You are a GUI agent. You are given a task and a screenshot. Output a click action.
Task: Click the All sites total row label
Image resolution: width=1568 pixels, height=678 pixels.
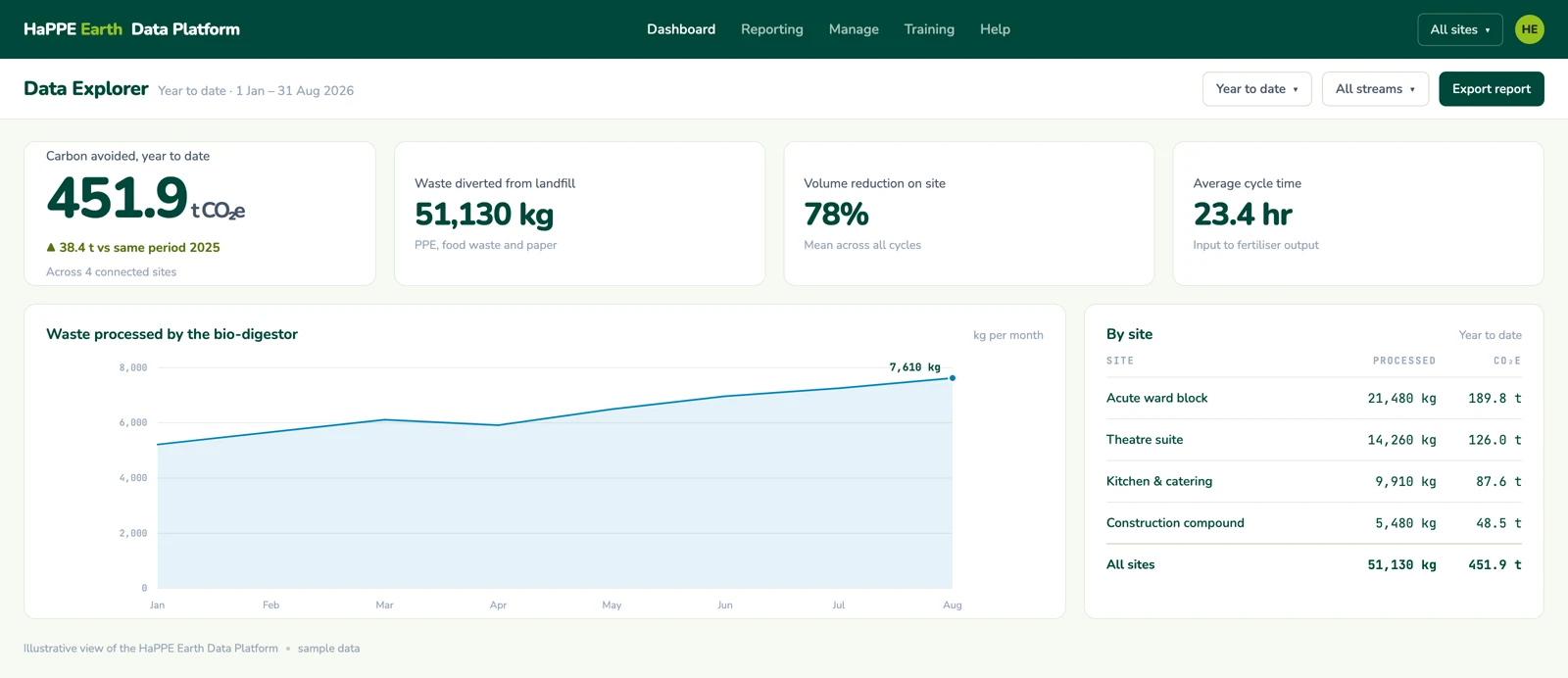(x=1130, y=564)
